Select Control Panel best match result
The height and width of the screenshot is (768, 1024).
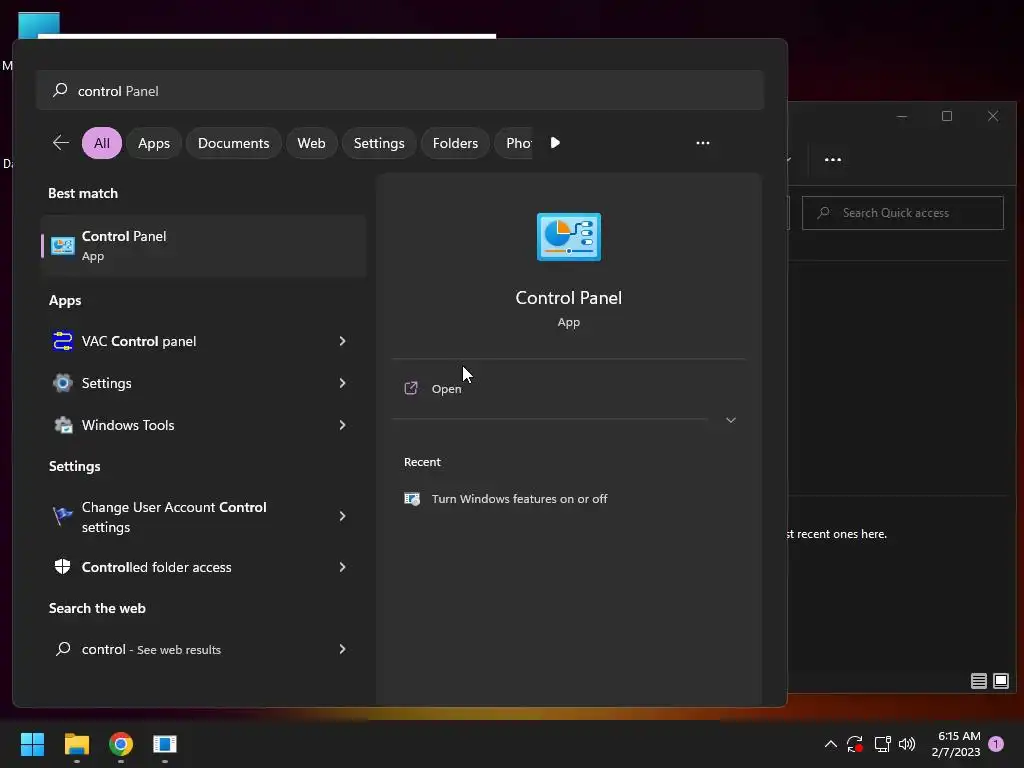203,246
